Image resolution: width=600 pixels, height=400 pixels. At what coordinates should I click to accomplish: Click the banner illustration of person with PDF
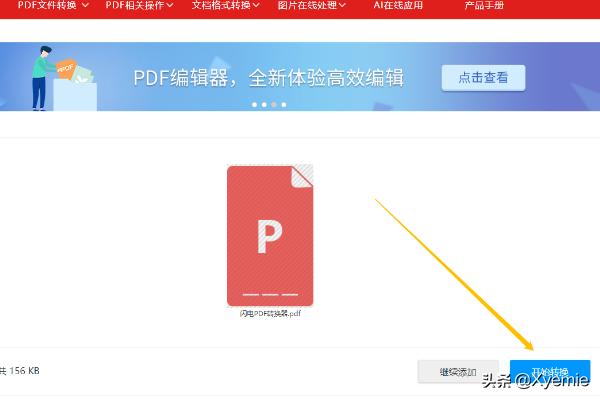(62, 78)
